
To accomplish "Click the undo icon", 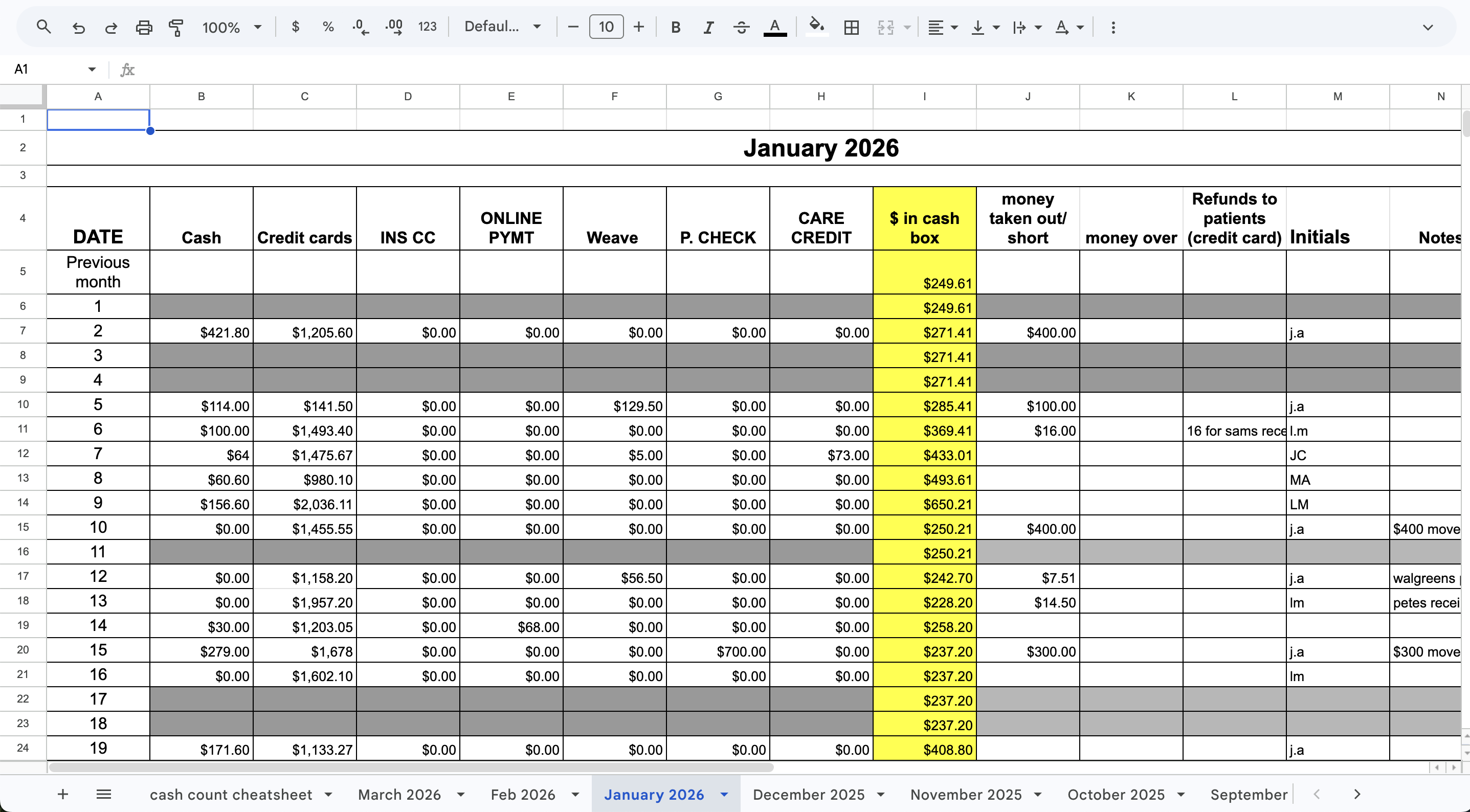I will (x=79, y=27).
